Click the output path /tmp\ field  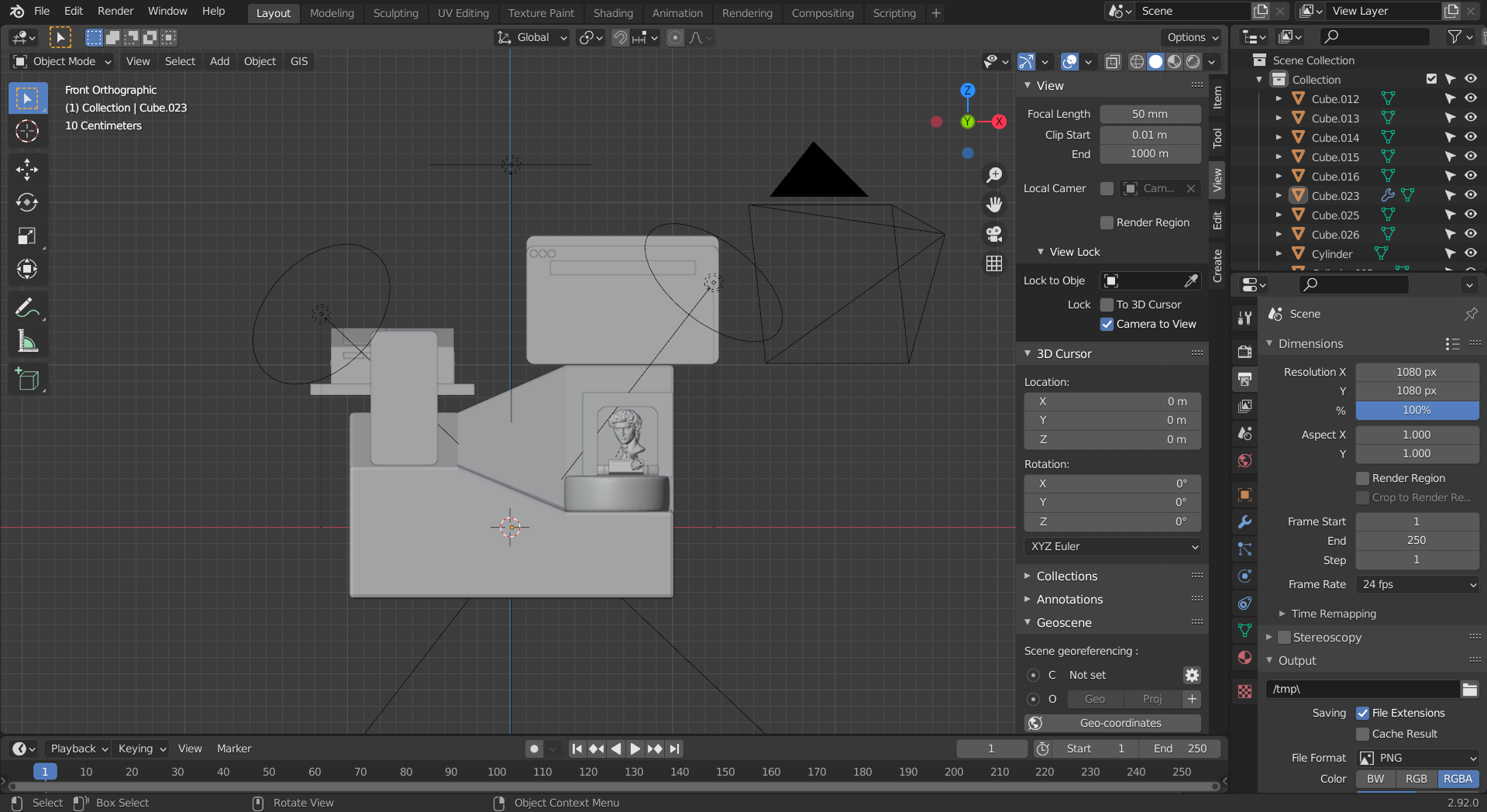(1363, 689)
